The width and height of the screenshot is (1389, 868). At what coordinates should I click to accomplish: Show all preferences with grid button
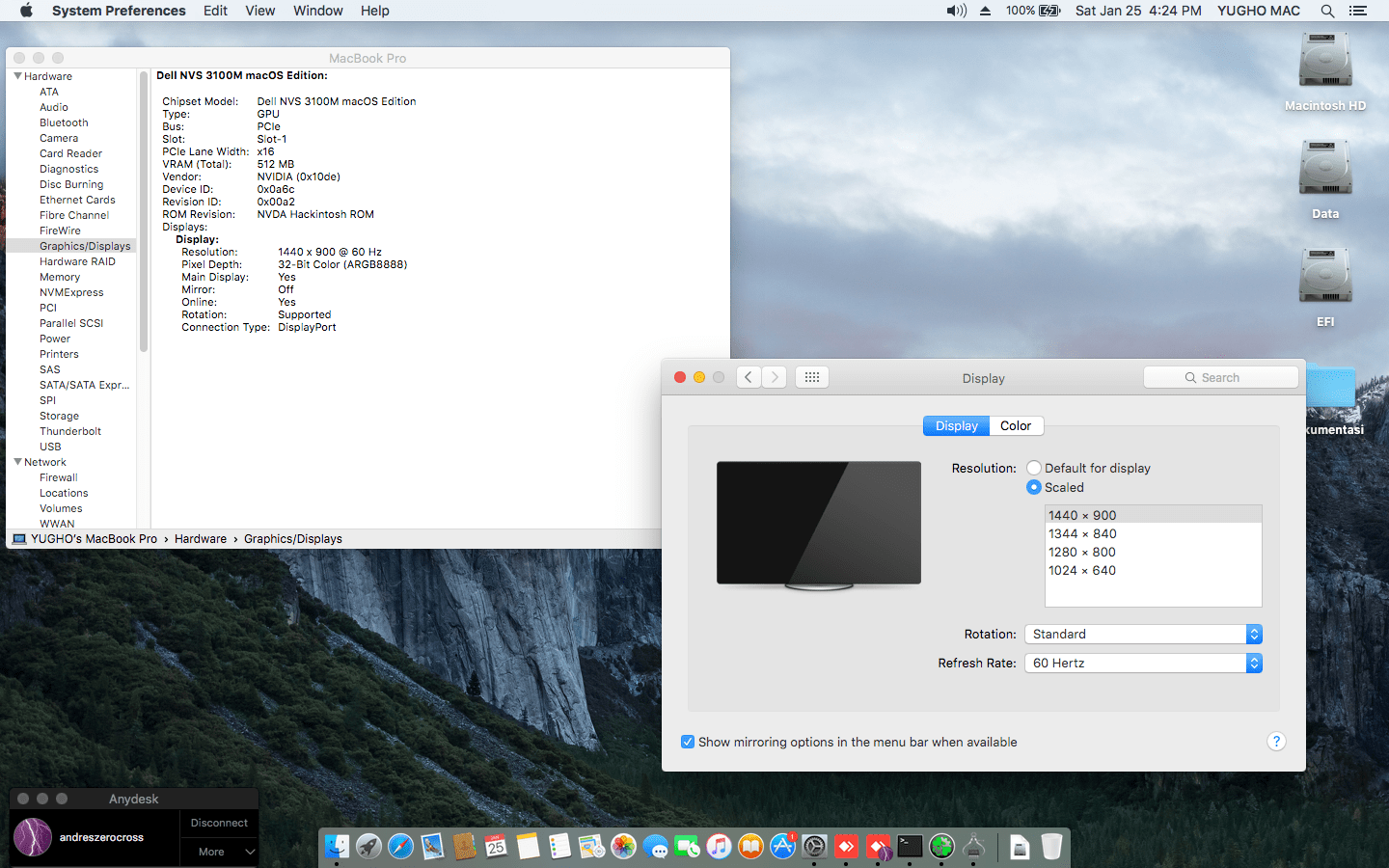coord(812,377)
